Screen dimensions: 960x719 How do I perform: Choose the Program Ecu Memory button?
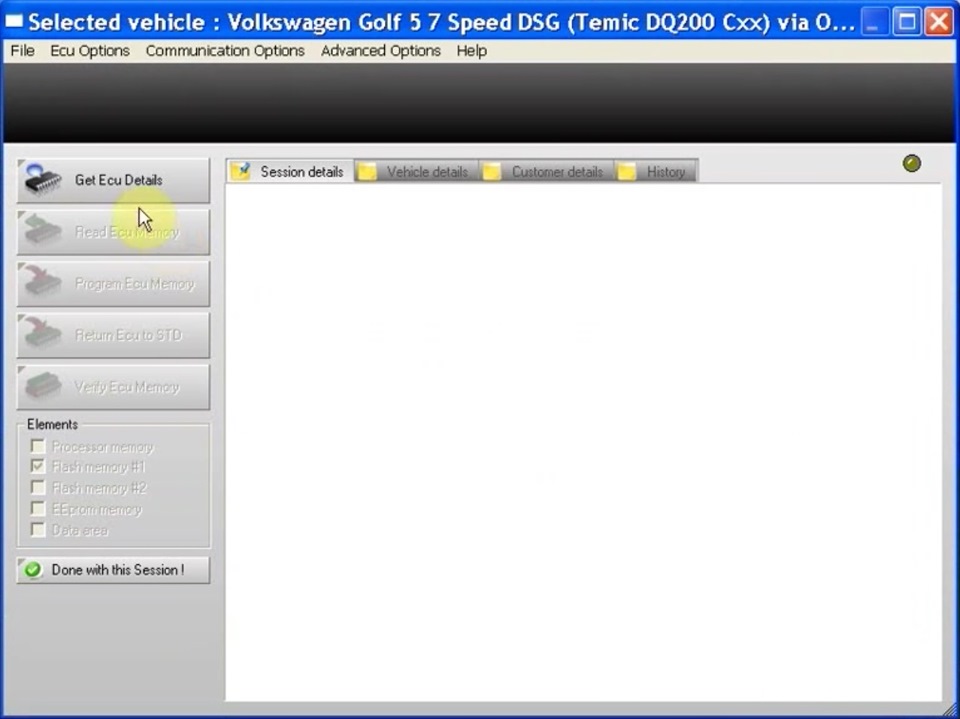coord(113,284)
